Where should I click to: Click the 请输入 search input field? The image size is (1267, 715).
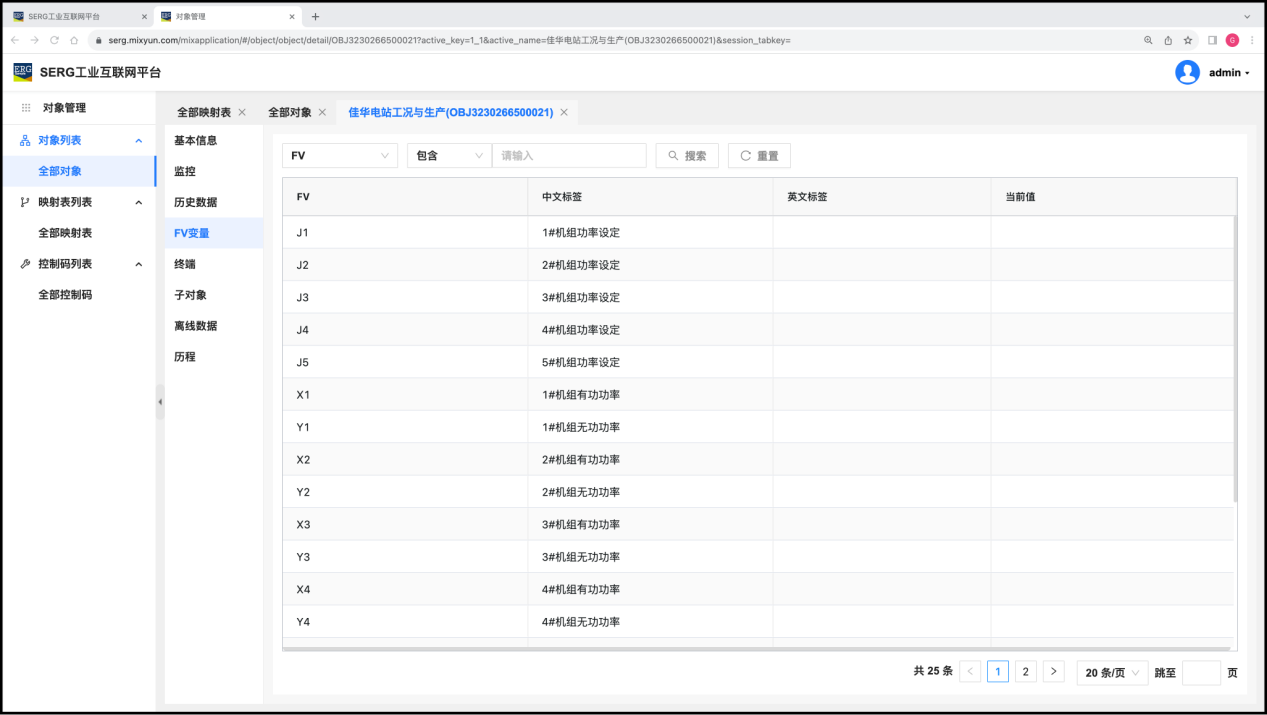(x=569, y=156)
